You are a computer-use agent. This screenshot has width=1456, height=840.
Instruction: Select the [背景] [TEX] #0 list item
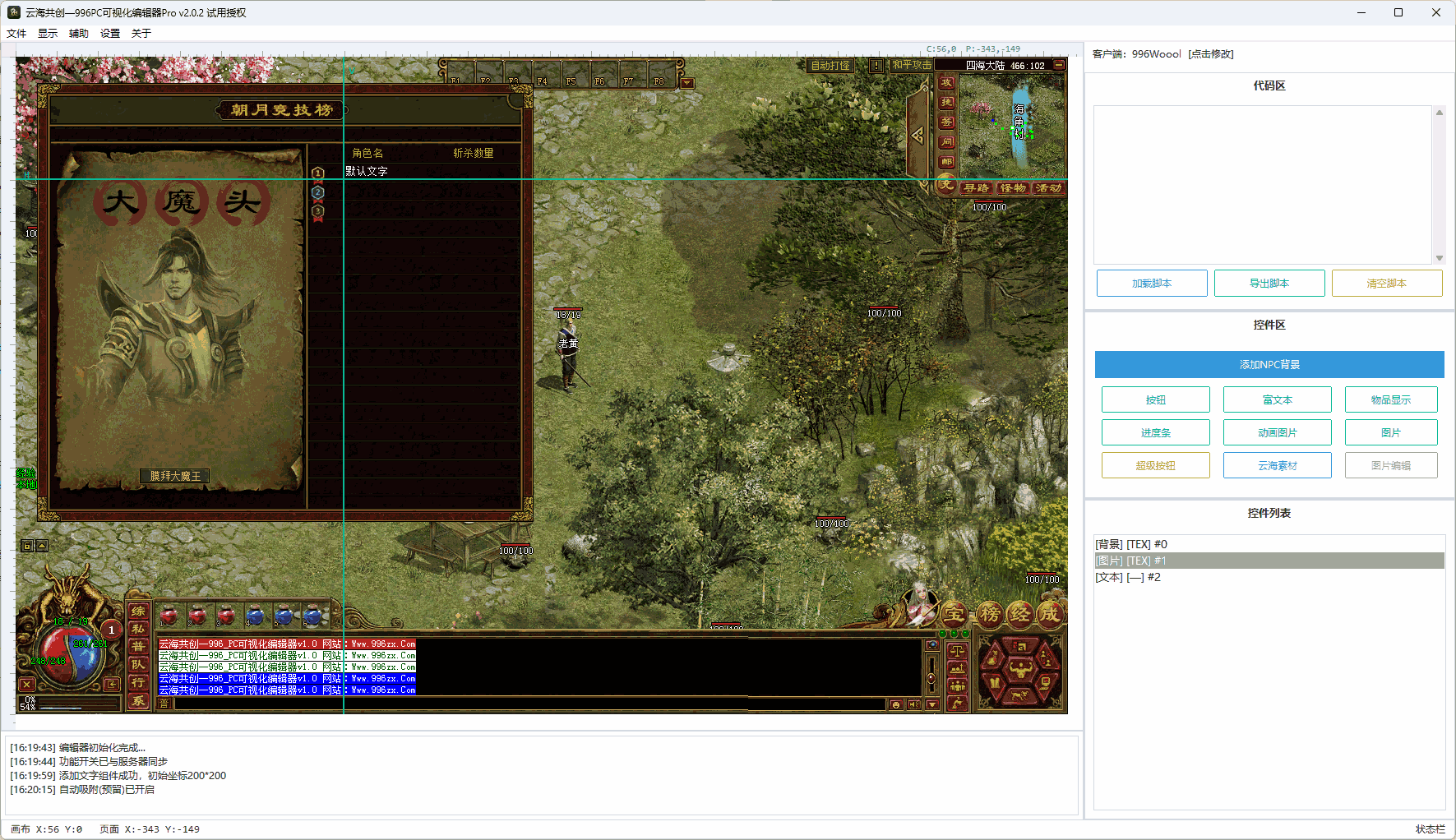pos(1269,544)
